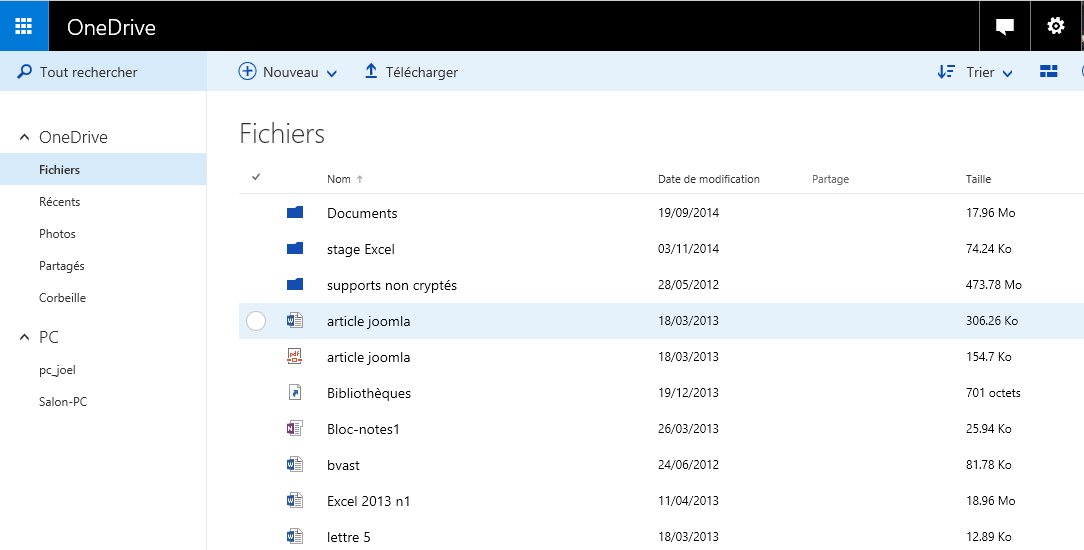
Task: Switch view with the tiles layout icon
Action: coord(1049,71)
